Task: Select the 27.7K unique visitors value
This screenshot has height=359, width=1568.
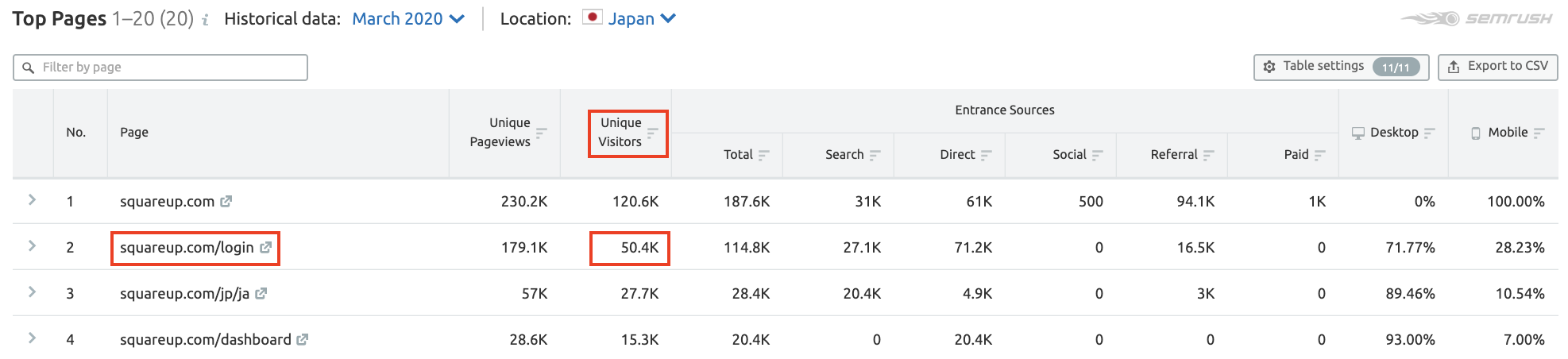Action: tap(639, 294)
